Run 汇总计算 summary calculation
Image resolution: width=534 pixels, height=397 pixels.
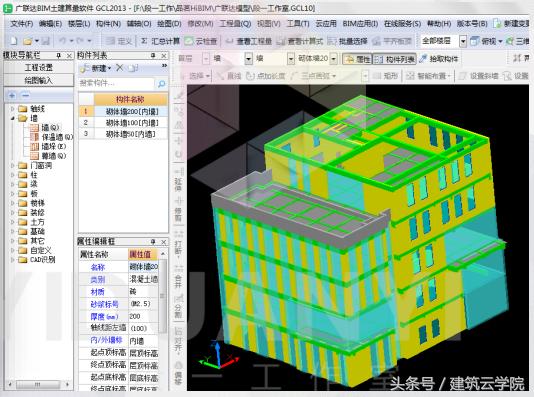(x=160, y=41)
